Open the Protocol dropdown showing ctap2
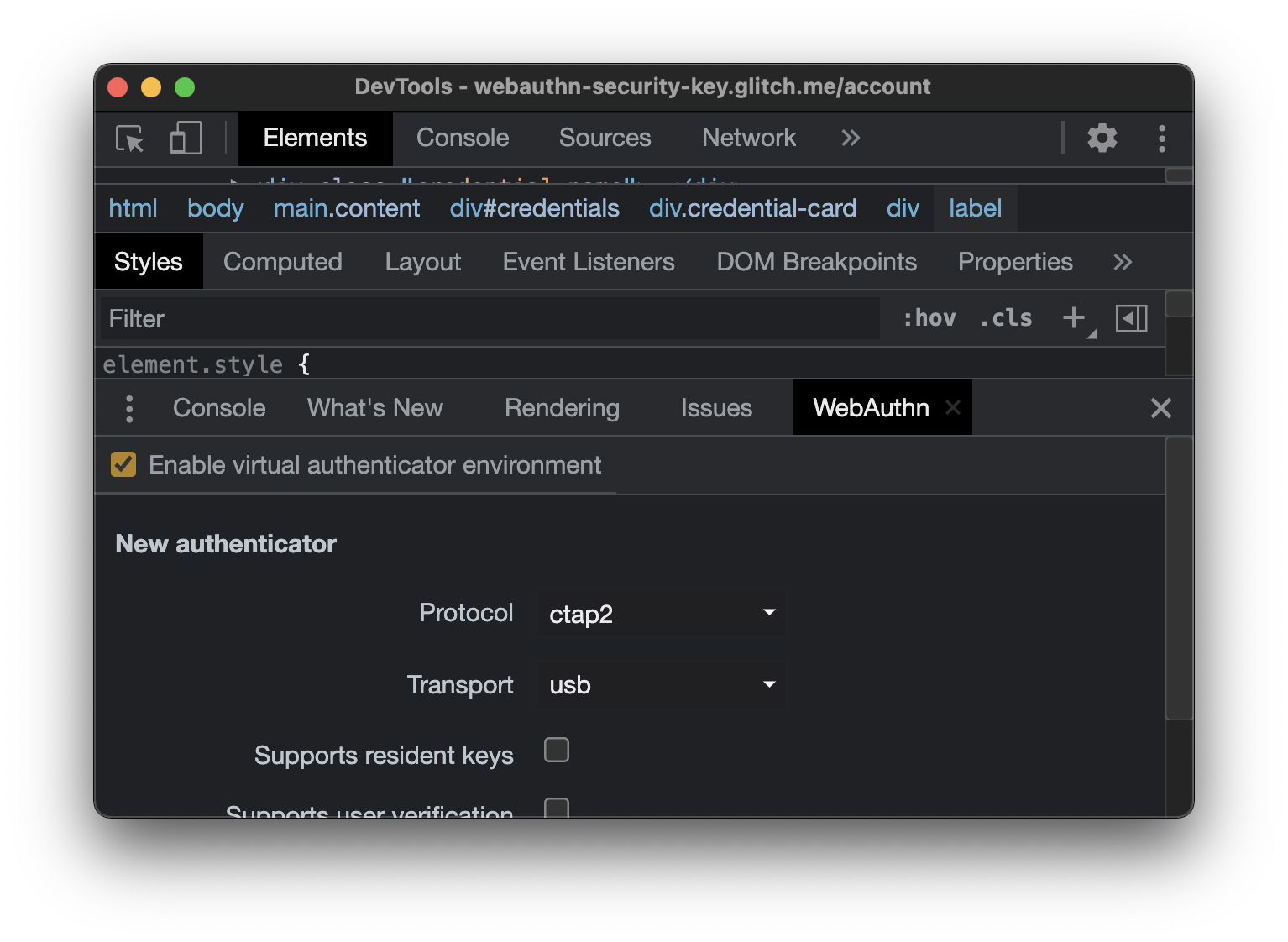The image size is (1288, 942). (x=661, y=614)
